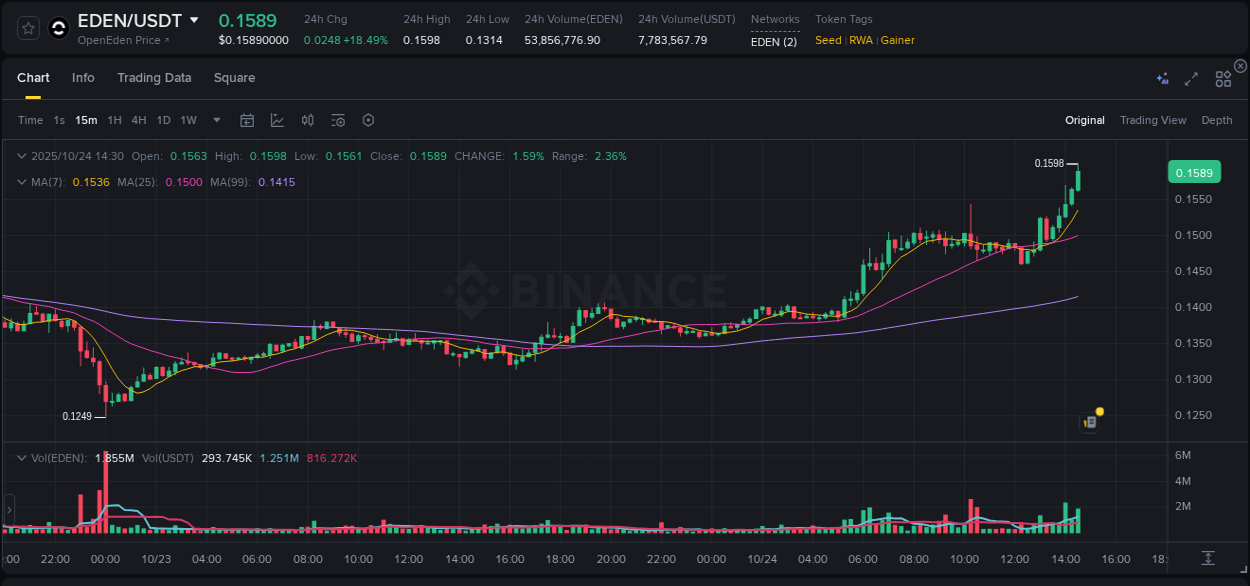Screen dimensions: 1250x586
Task: Open the extra intervals dropdown beside 1W
Action: 215,120
